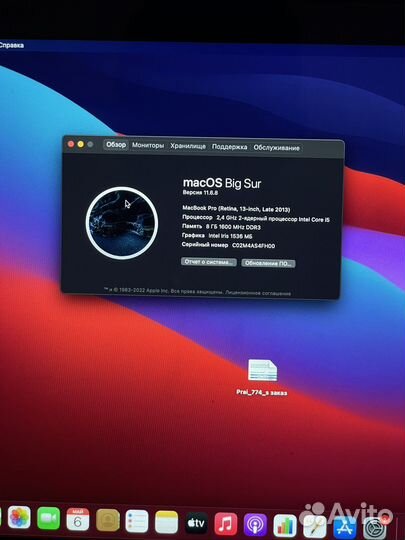Select the Prai_774_з заказ desktop file
The width and height of the screenshot is (405, 540).
(x=262, y=377)
